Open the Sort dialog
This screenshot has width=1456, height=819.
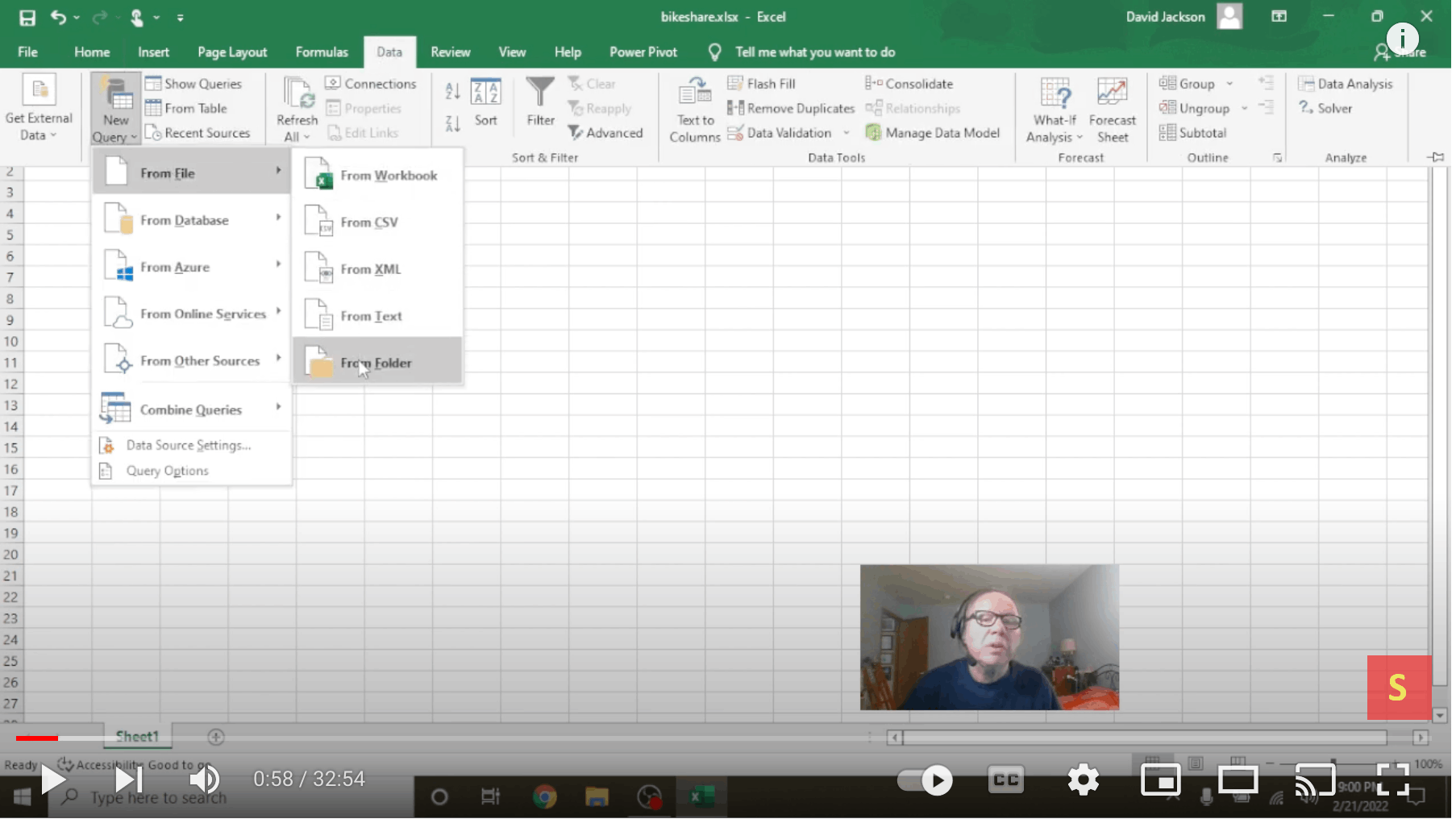point(486,102)
